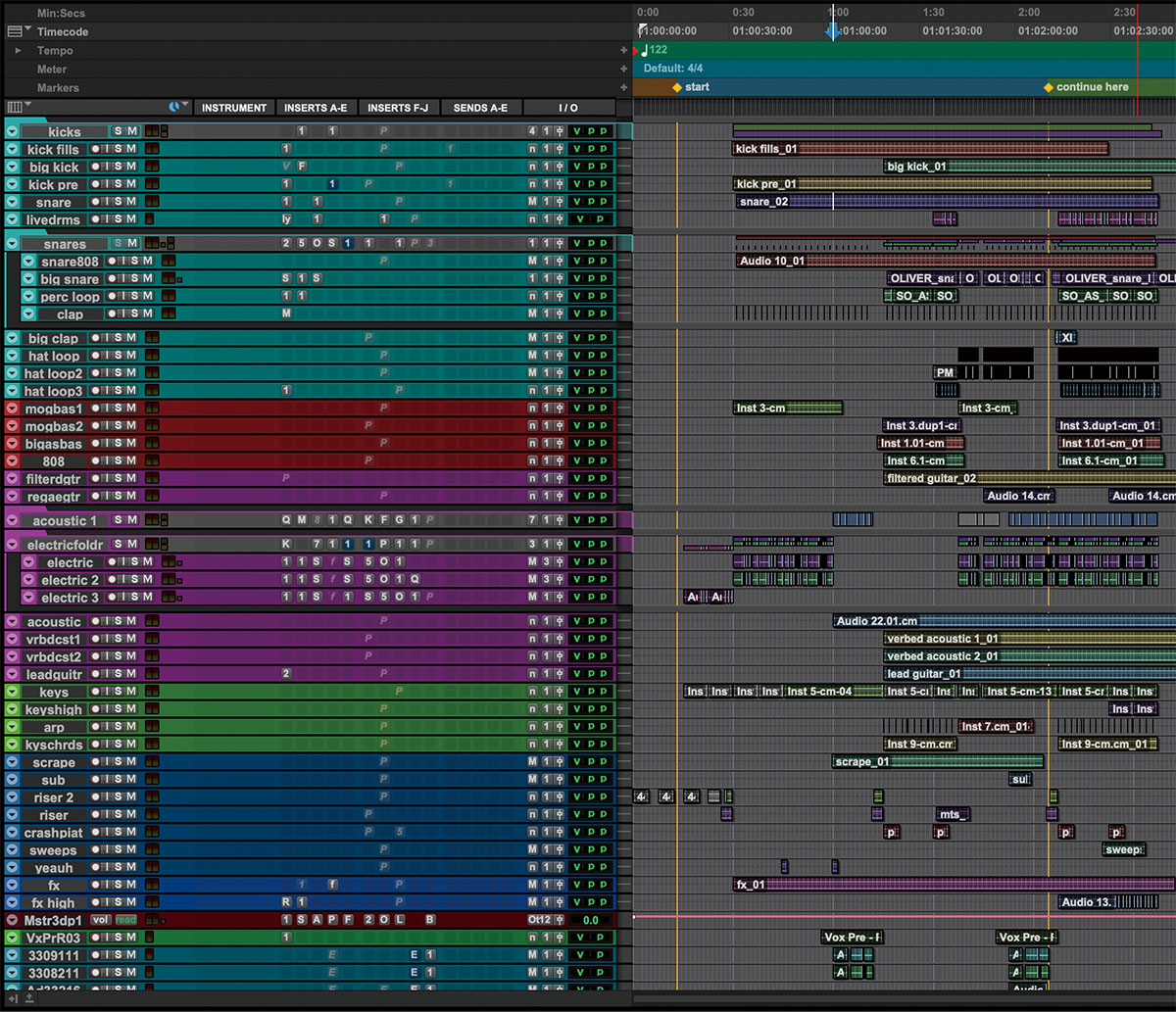
Task: Open the K insert on electricfoldr track
Action: click(x=287, y=544)
